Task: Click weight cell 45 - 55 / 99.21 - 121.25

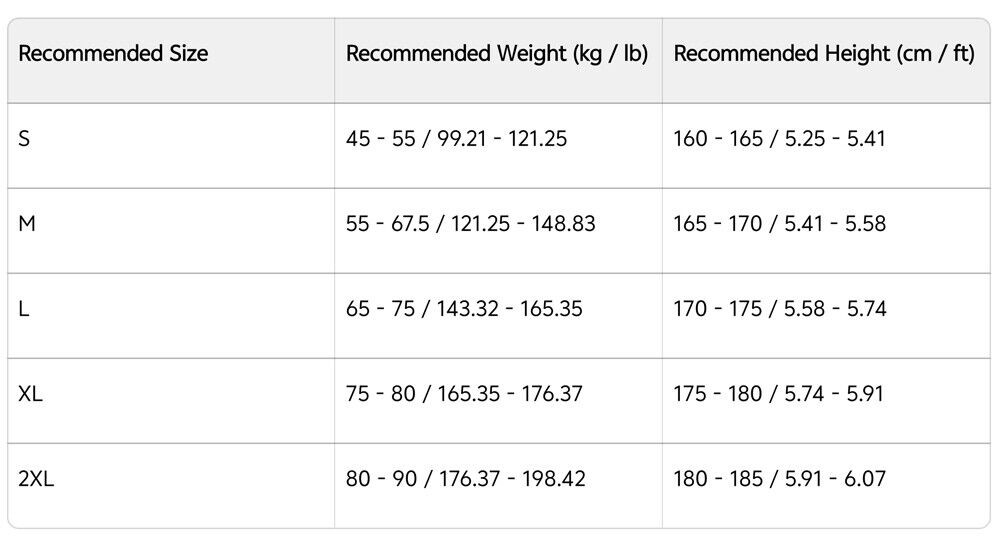Action: 456,139
